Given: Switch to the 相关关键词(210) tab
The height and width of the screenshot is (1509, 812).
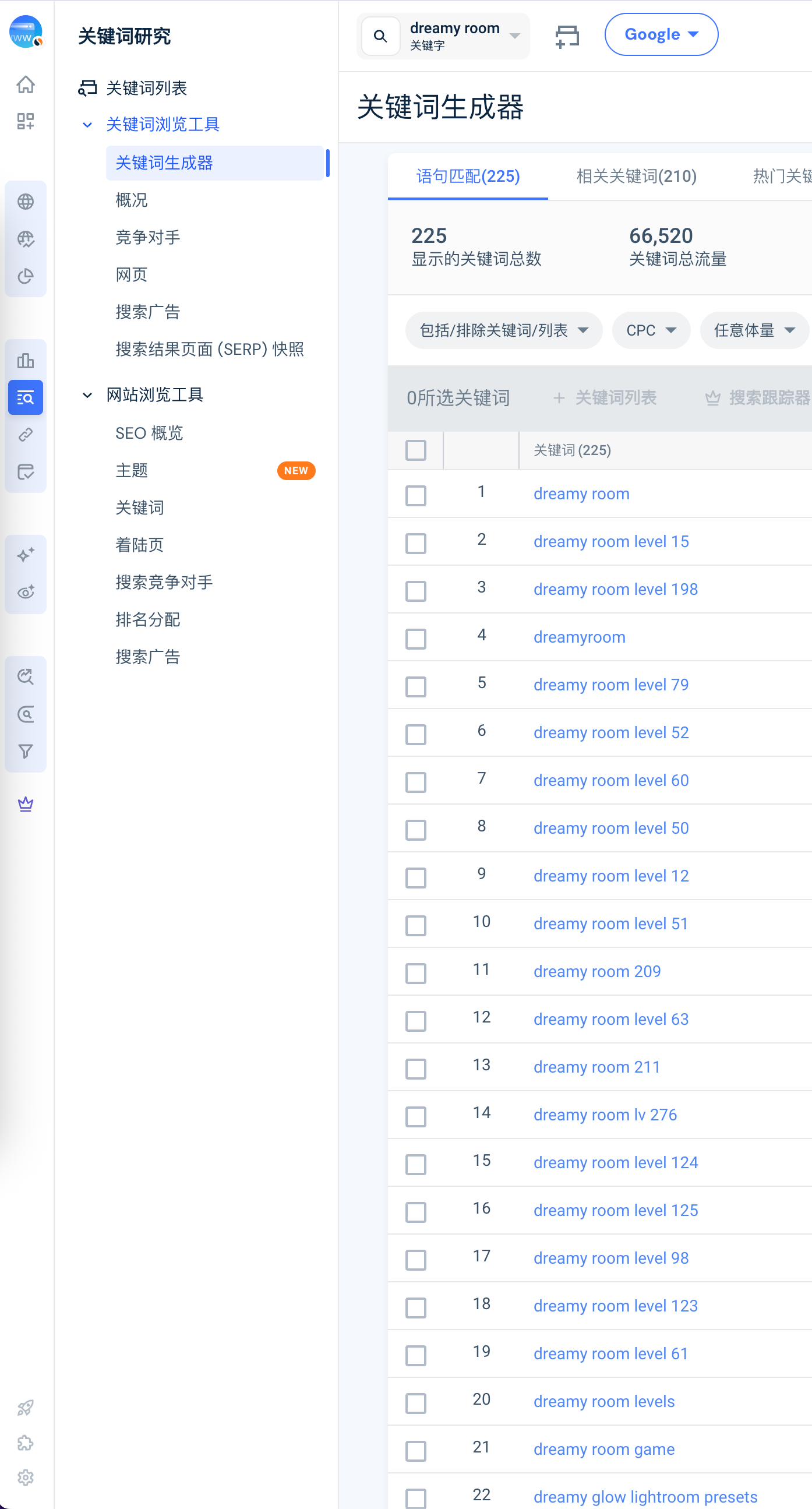Looking at the screenshot, I should pos(636,177).
